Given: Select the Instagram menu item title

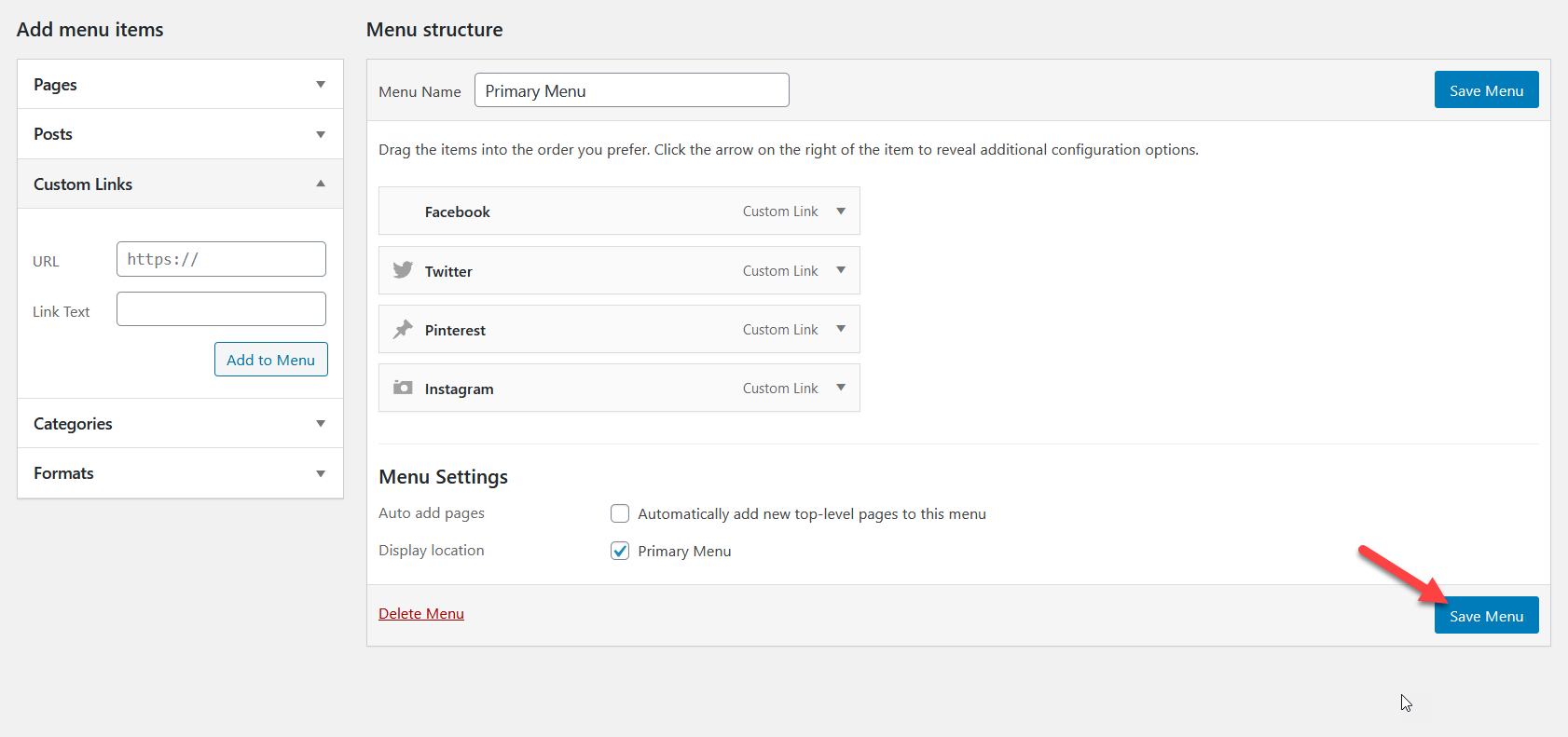Looking at the screenshot, I should (459, 389).
